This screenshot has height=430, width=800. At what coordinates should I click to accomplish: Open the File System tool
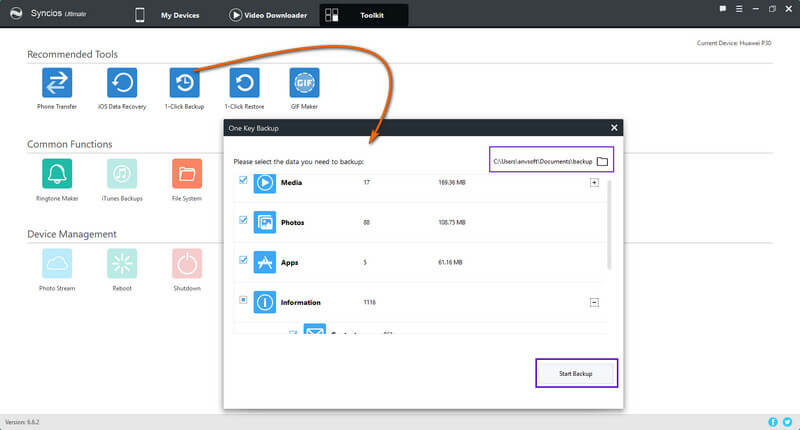[187, 173]
